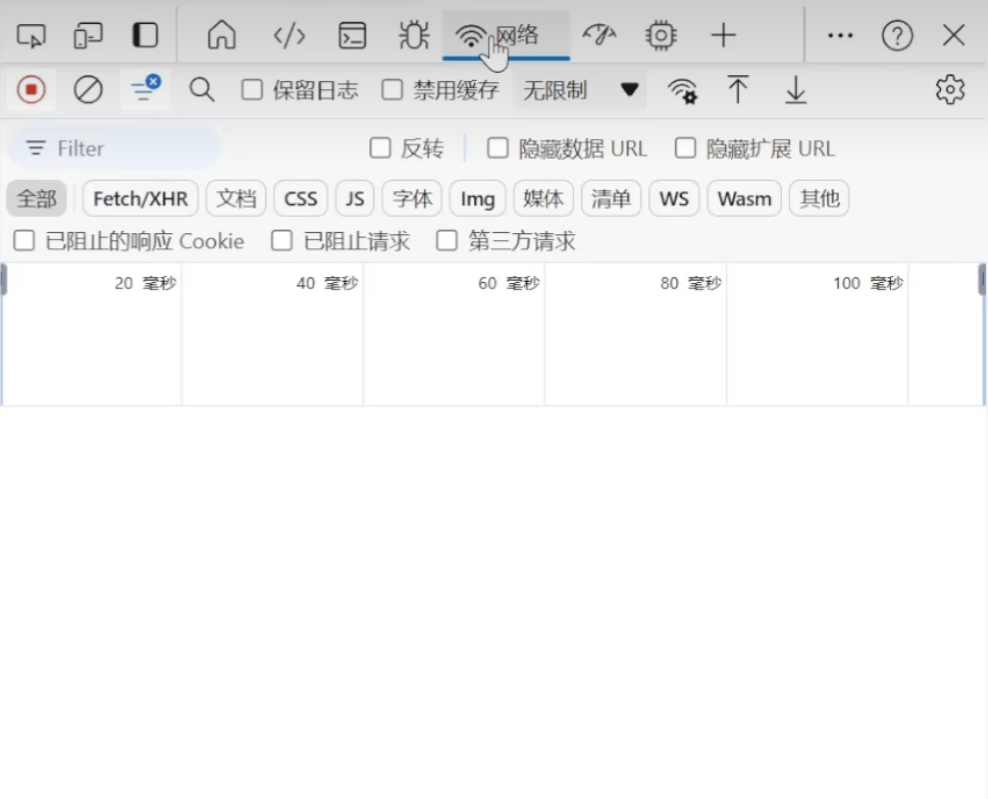Click the plus icon for more tools
The image size is (988, 799).
coord(723,35)
